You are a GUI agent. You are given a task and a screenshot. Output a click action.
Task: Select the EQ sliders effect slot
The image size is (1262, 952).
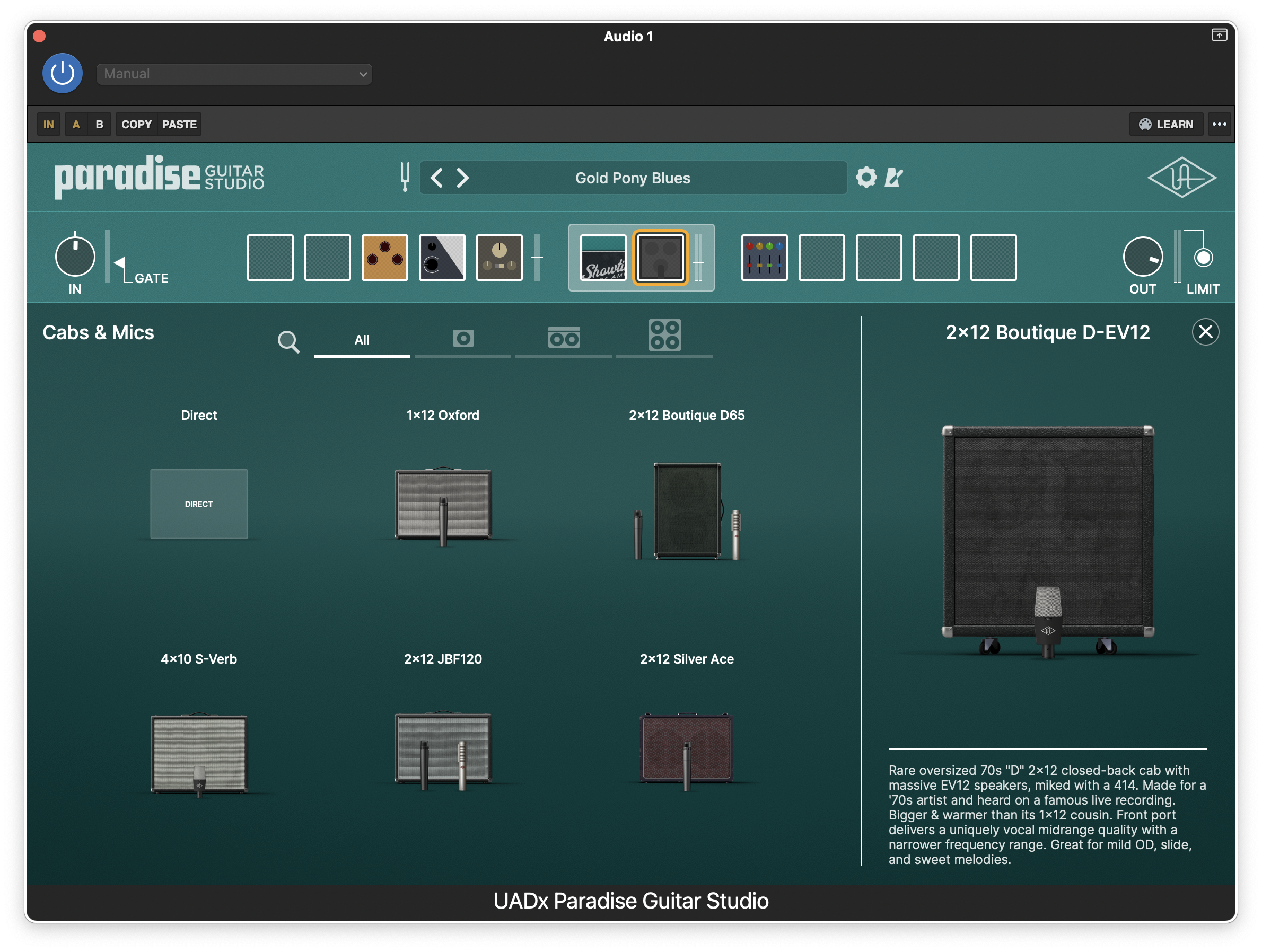pos(764,257)
